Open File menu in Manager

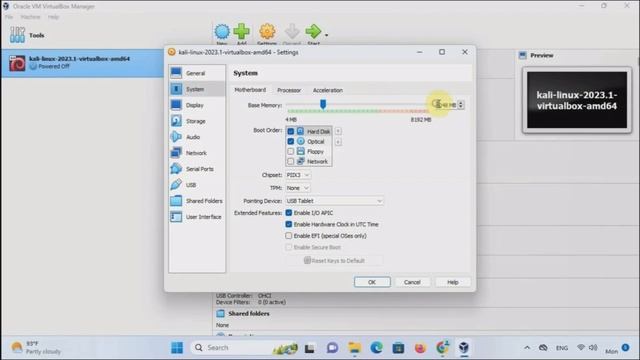[9, 17]
